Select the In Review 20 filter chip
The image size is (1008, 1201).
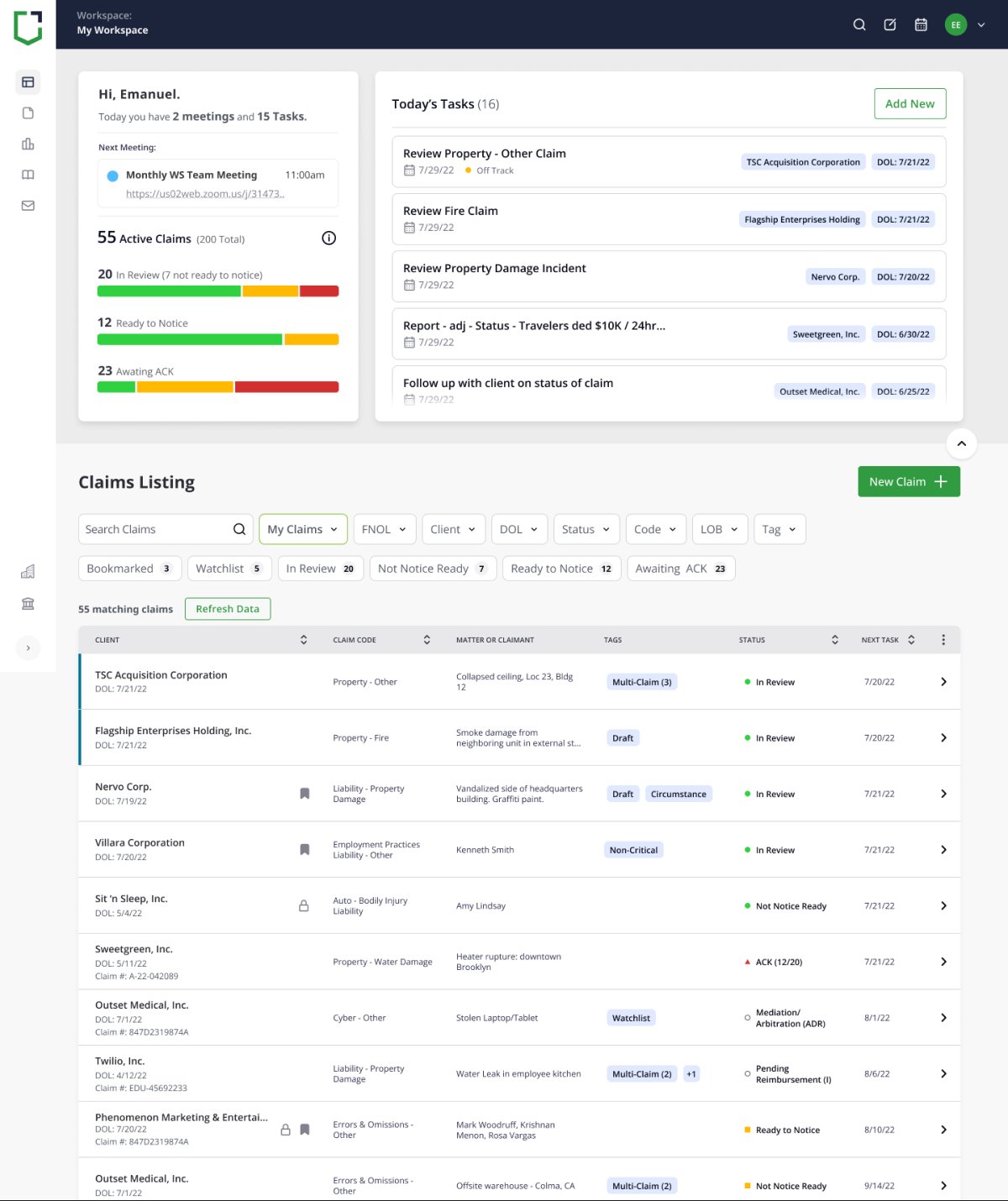pos(321,569)
